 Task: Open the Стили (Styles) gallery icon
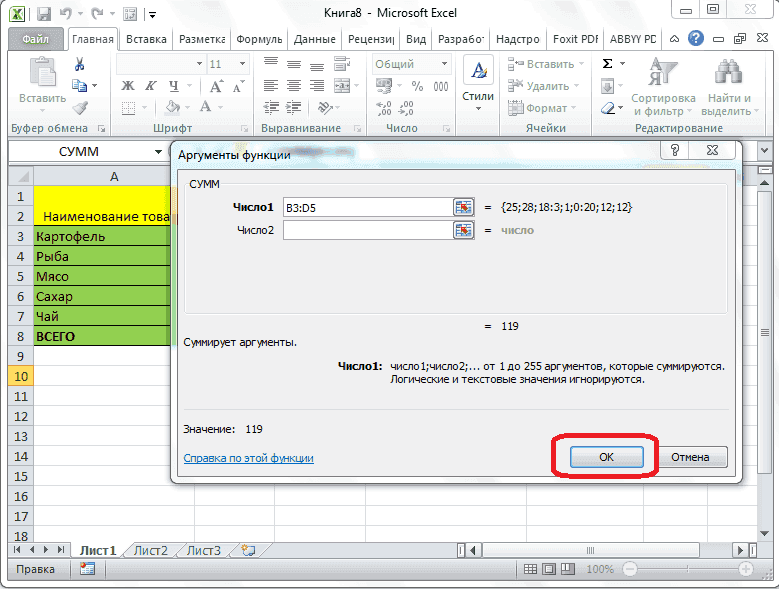pos(478,80)
